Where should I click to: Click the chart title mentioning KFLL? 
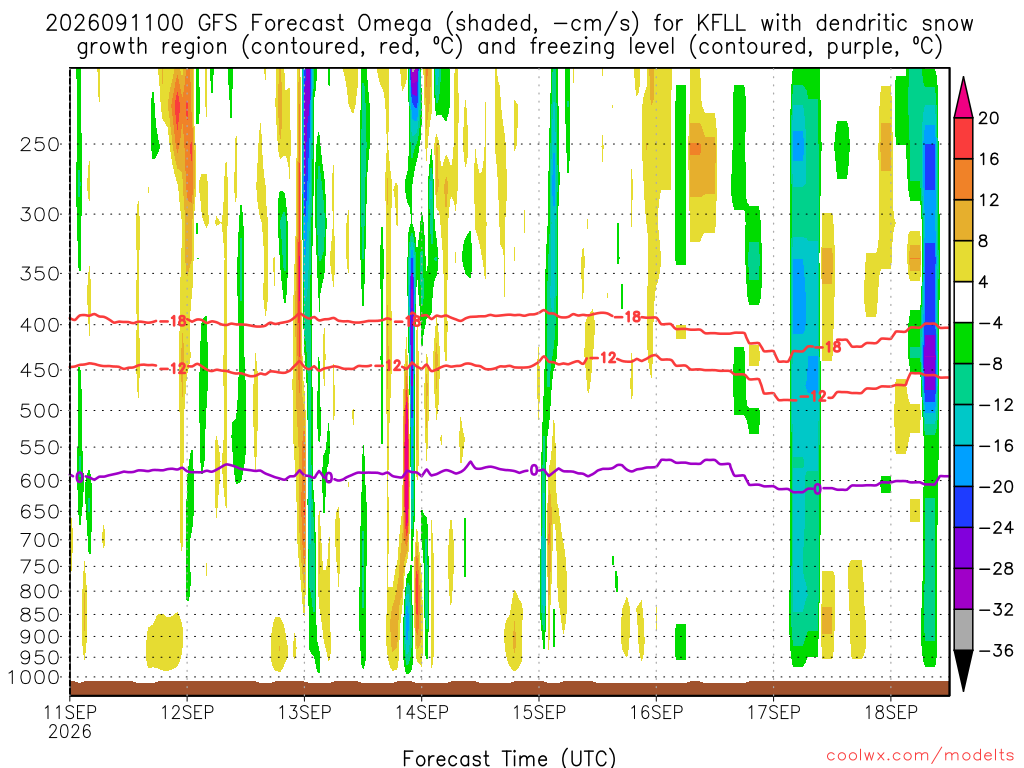[509, 35]
